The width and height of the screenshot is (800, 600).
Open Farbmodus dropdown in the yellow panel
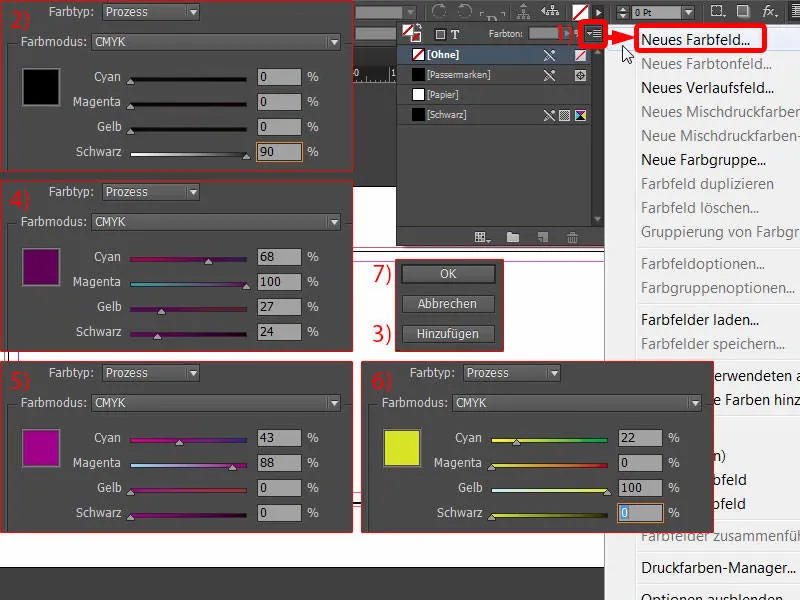click(577, 403)
